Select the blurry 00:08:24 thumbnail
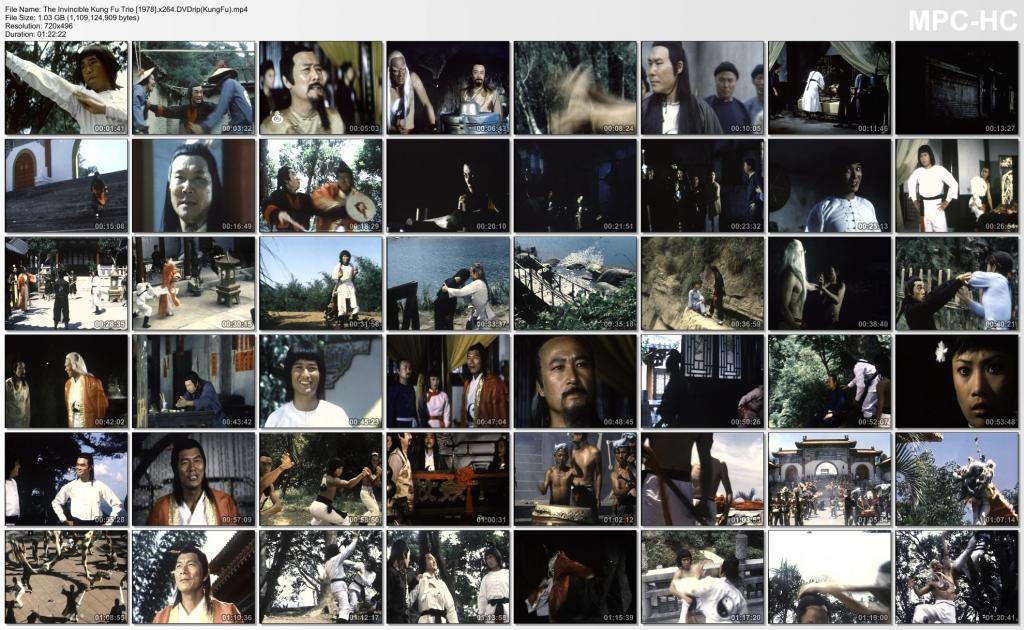The width and height of the screenshot is (1024, 630). (575, 88)
